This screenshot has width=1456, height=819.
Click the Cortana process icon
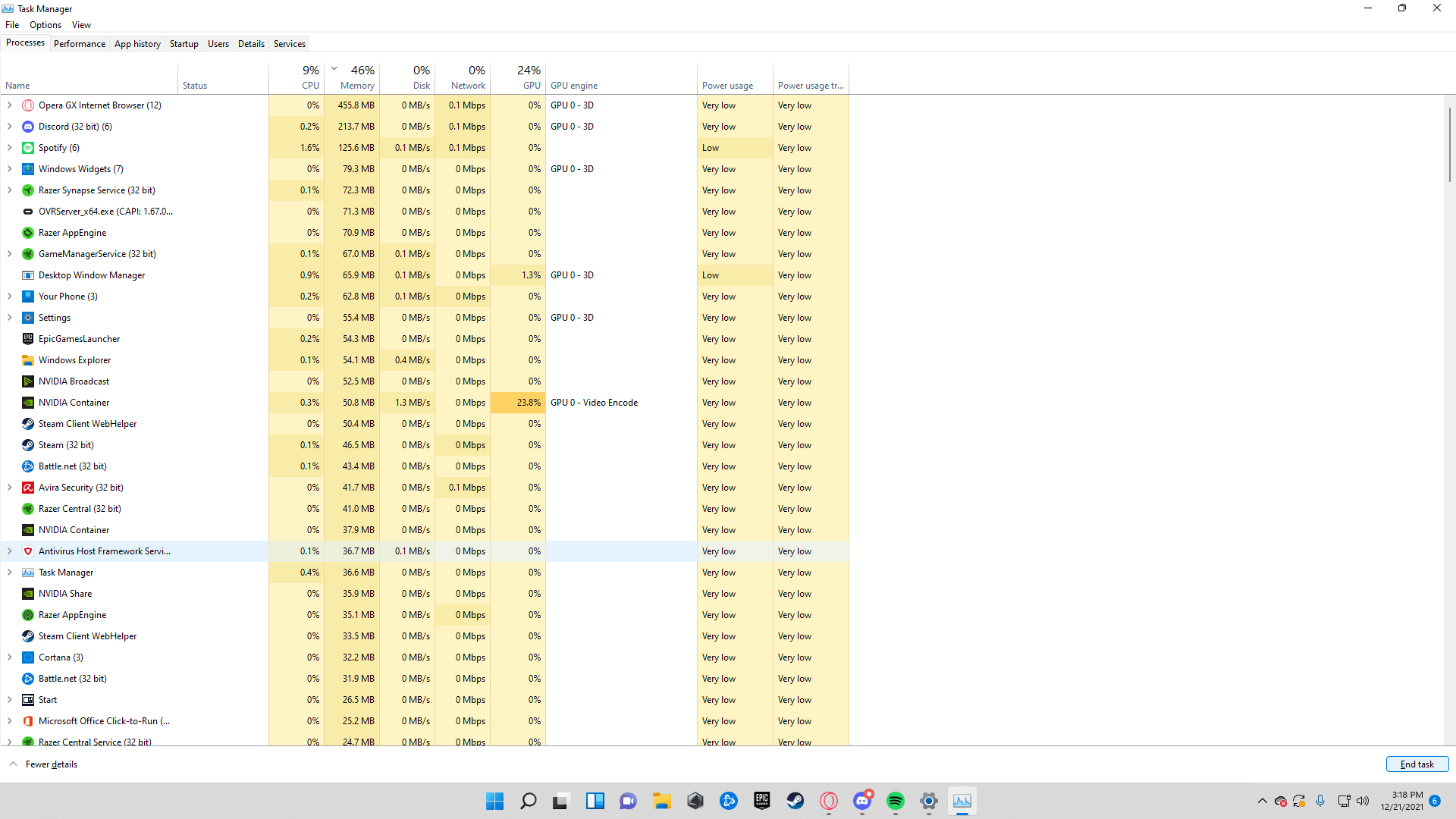tap(28, 657)
